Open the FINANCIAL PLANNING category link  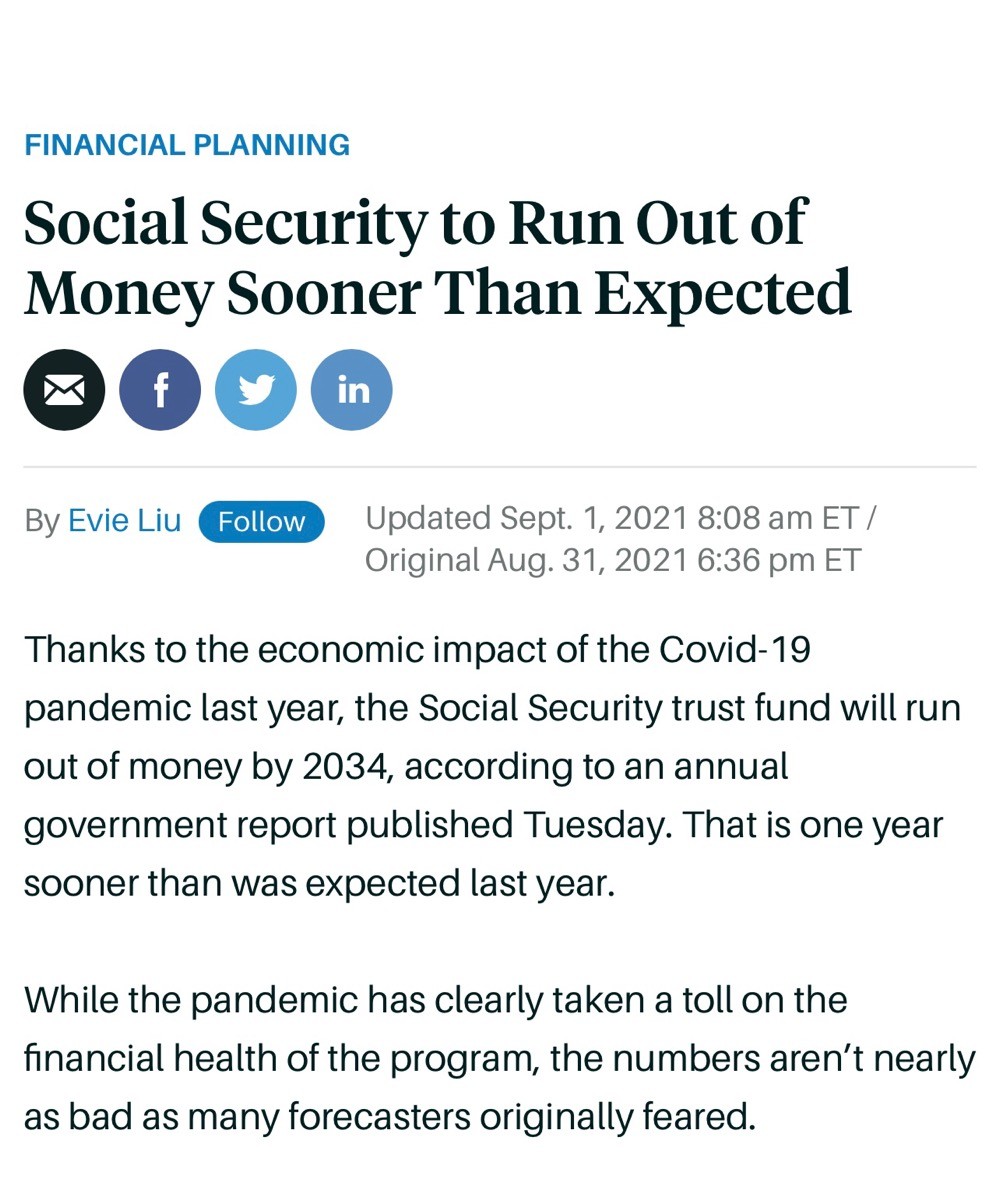coord(187,145)
